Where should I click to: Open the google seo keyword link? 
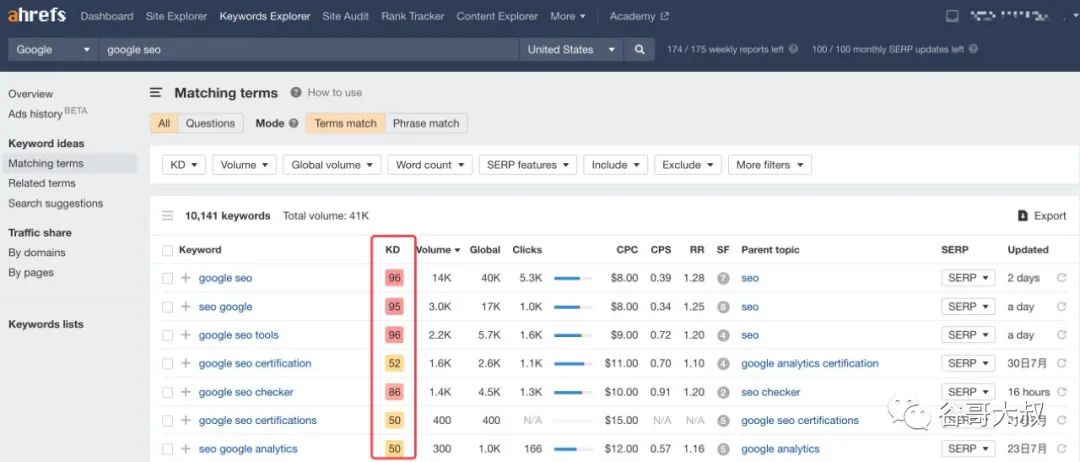pos(225,278)
